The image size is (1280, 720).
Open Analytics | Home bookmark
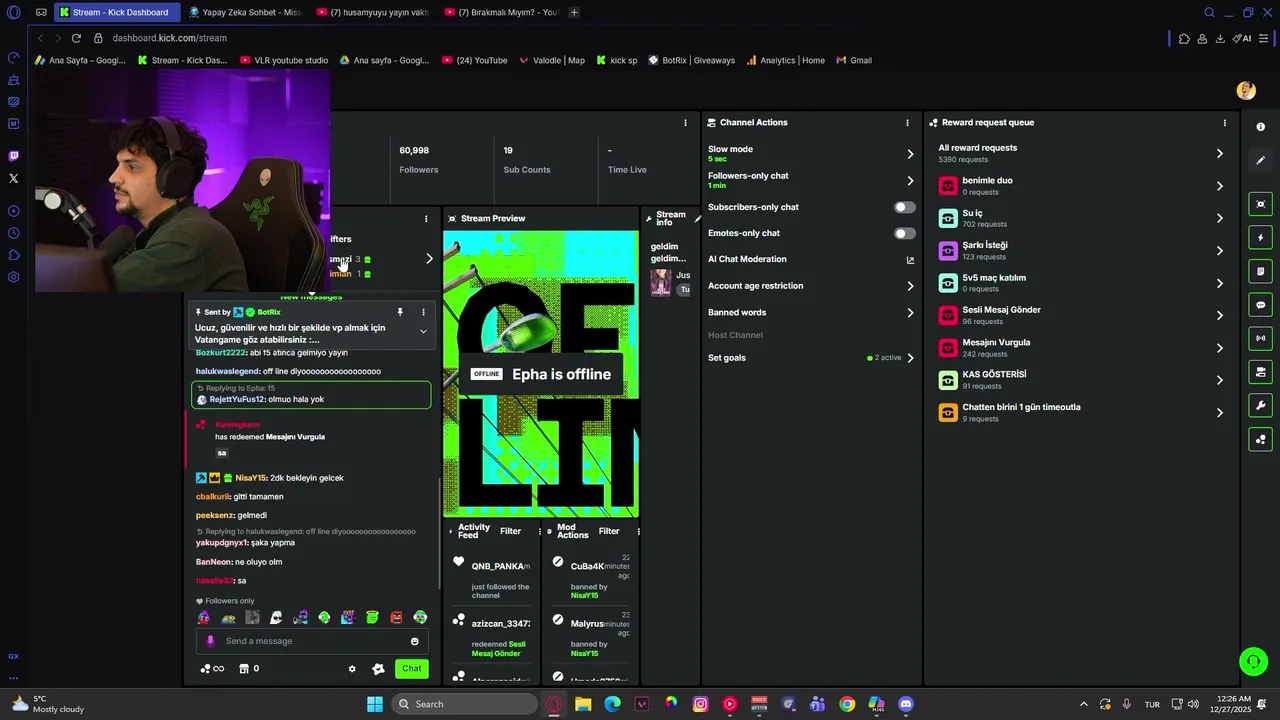pos(785,60)
